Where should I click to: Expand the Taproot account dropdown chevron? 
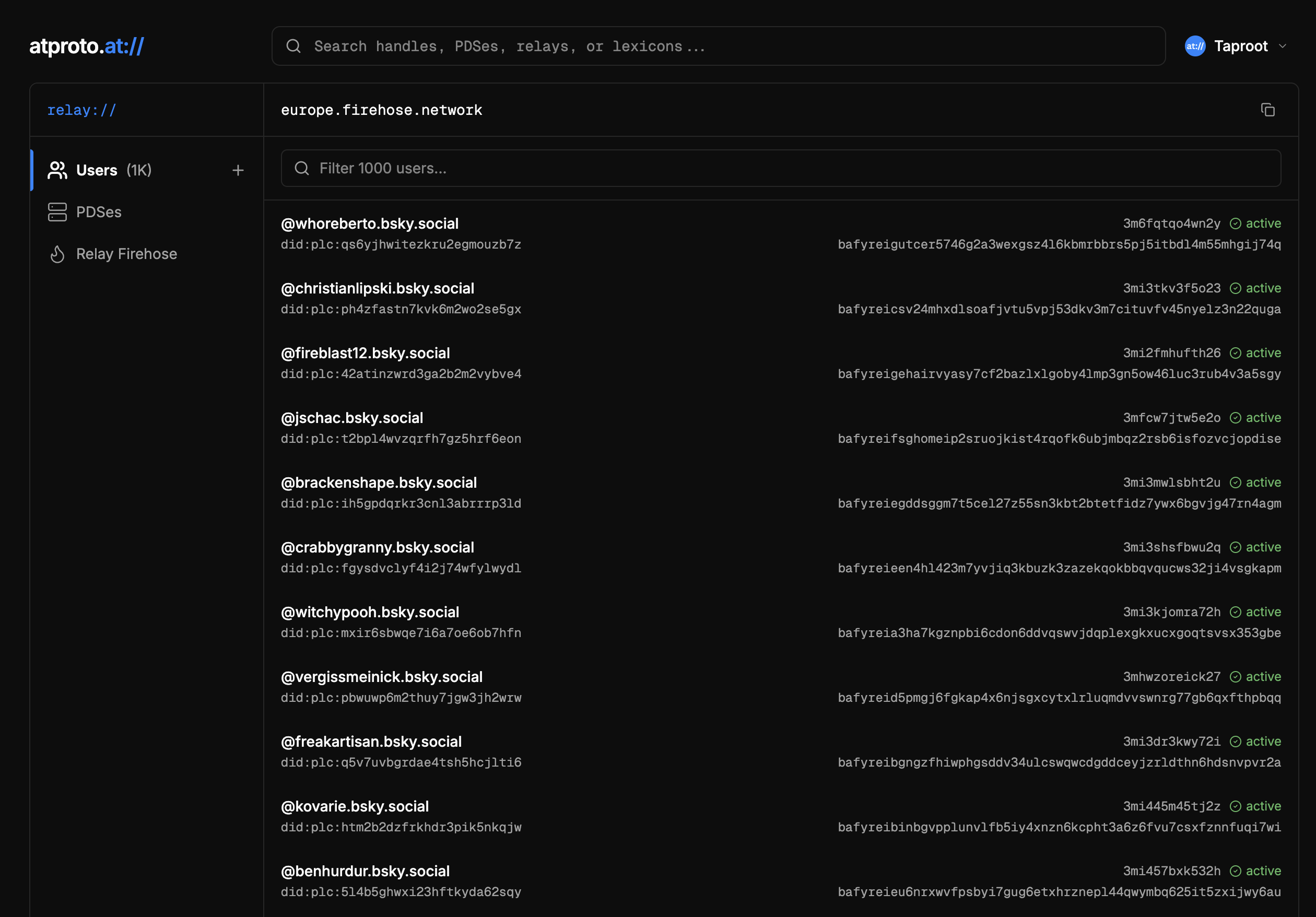(1283, 46)
